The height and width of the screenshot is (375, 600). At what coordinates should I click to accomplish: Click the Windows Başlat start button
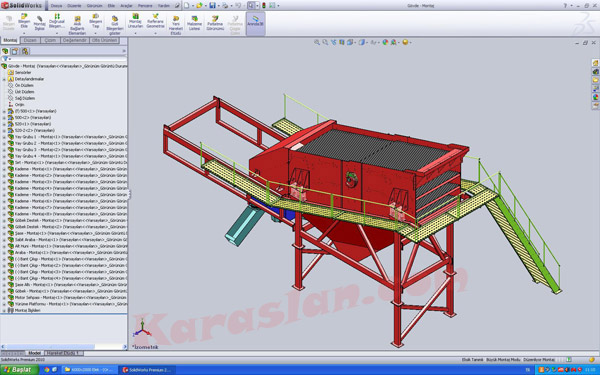pyautogui.click(x=19, y=370)
